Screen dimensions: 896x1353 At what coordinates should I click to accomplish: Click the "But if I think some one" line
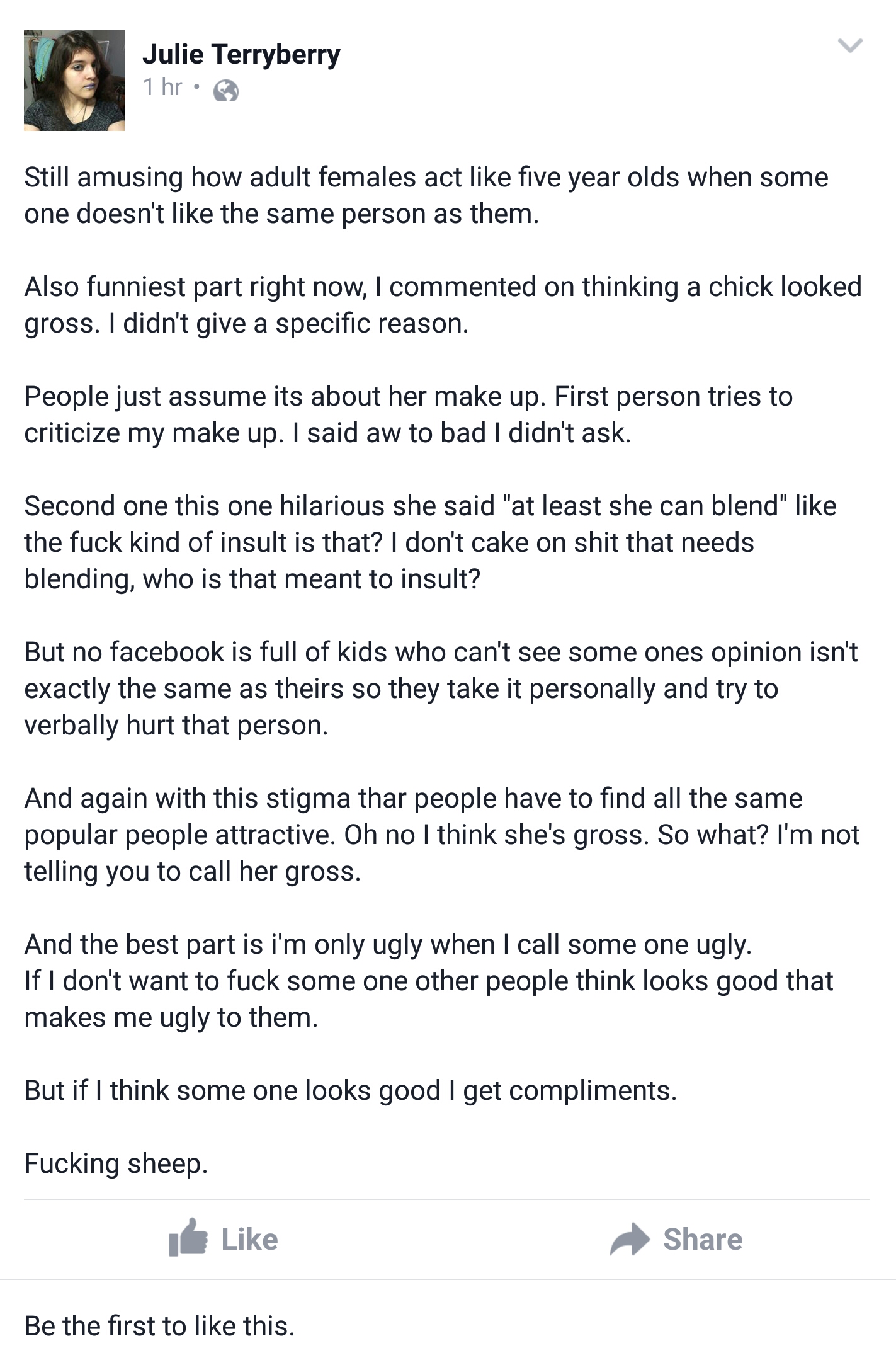click(x=351, y=1090)
